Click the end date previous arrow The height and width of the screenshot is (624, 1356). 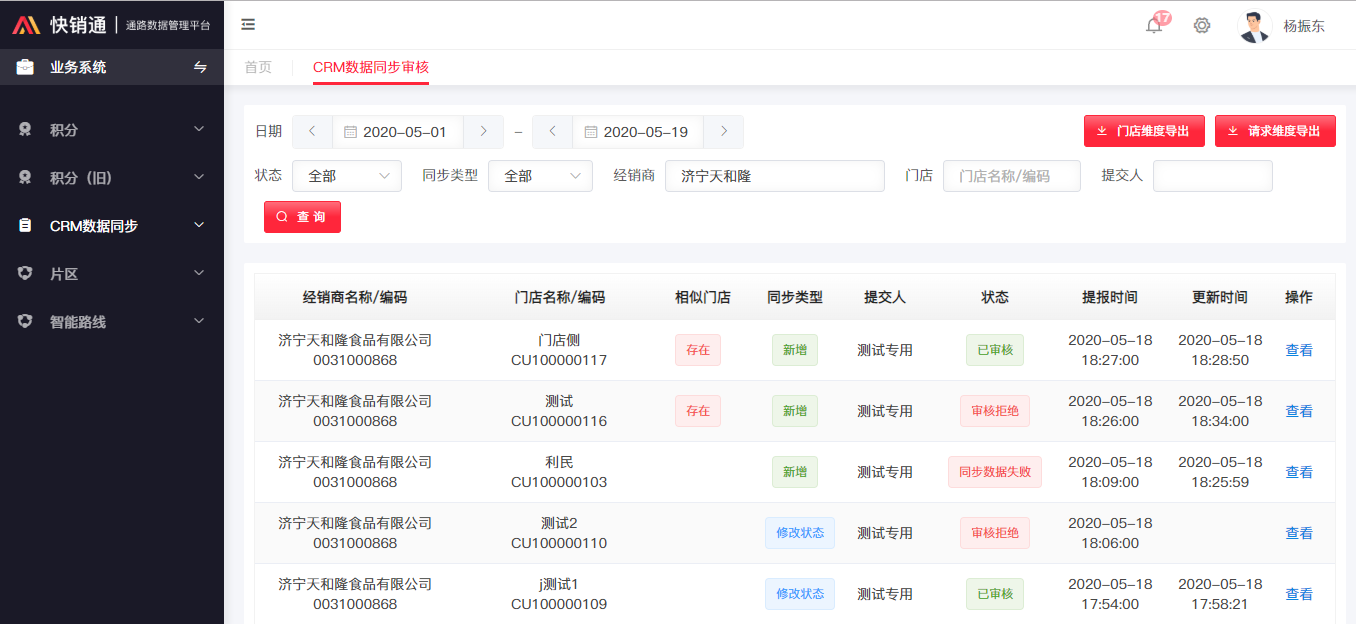[x=552, y=131]
